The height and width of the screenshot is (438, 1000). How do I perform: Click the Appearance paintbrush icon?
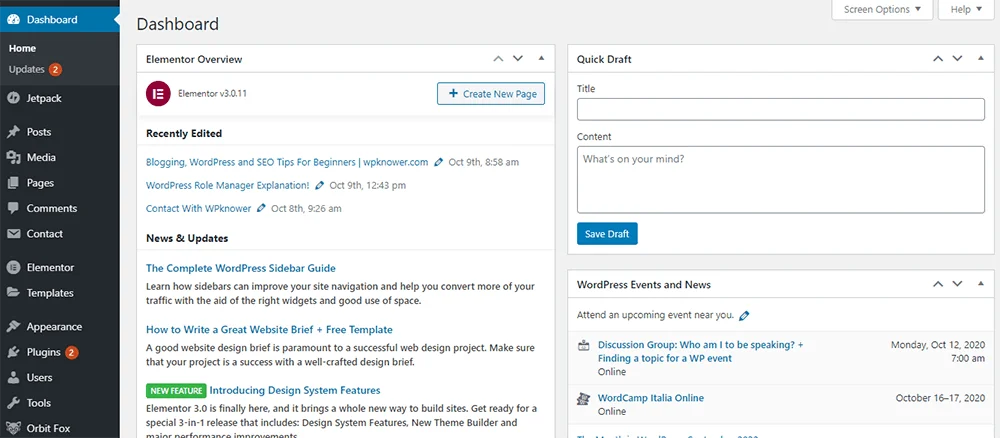[x=13, y=326]
